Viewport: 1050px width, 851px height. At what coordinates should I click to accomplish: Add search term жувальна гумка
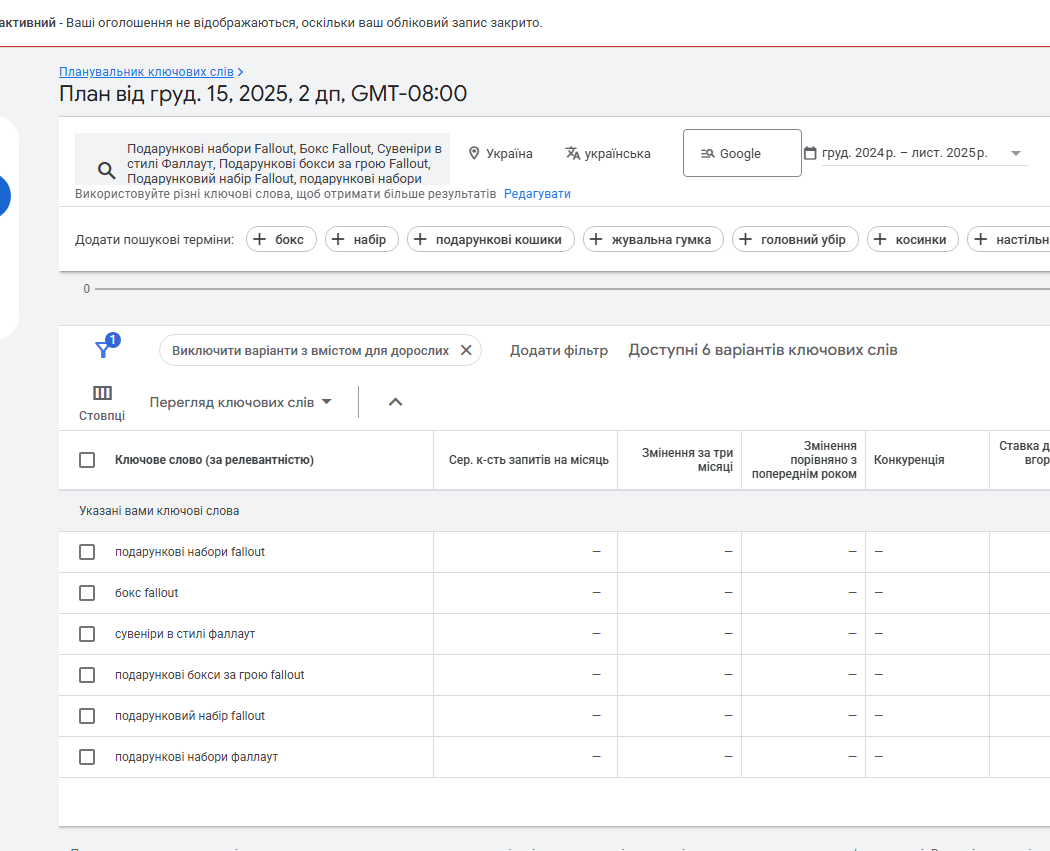tap(653, 239)
